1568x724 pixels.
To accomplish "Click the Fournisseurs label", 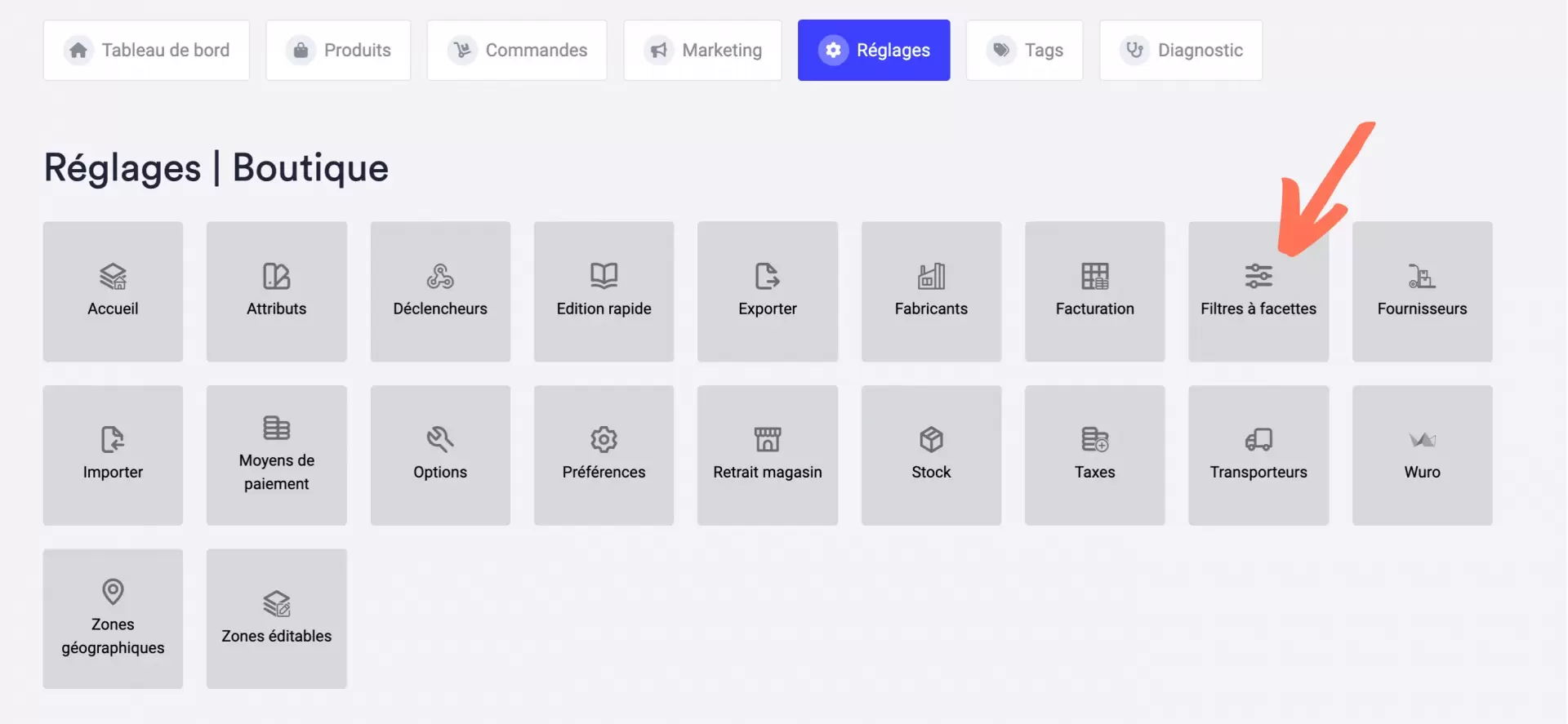I will click(x=1422, y=309).
